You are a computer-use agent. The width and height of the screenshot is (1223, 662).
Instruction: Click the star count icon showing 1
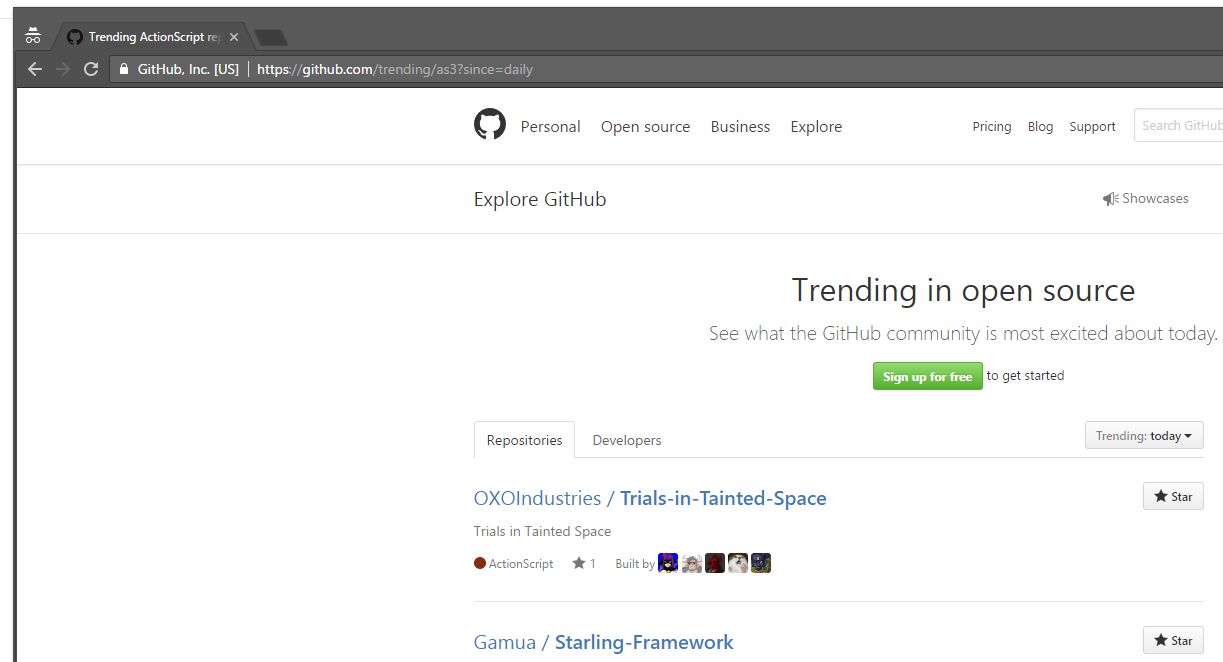[x=579, y=563]
